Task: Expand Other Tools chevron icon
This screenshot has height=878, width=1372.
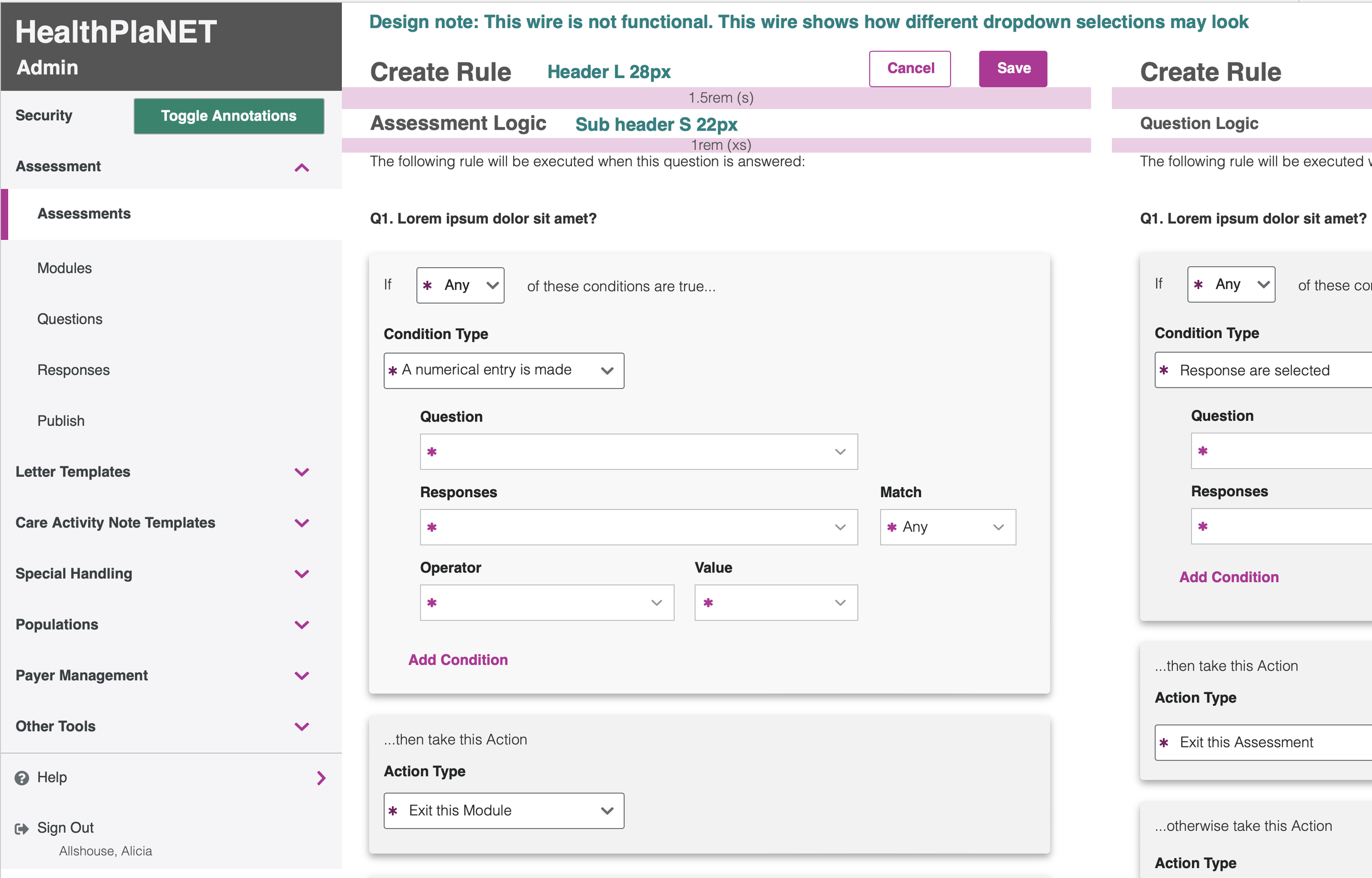Action: point(301,727)
